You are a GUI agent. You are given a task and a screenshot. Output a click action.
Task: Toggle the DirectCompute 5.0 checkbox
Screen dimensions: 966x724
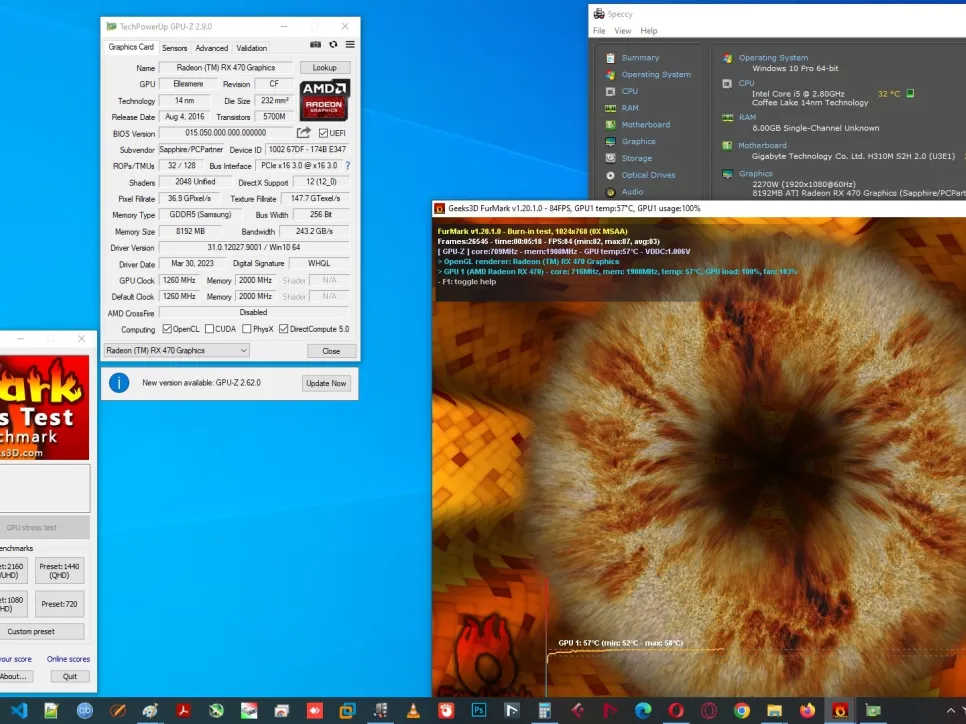tap(283, 329)
